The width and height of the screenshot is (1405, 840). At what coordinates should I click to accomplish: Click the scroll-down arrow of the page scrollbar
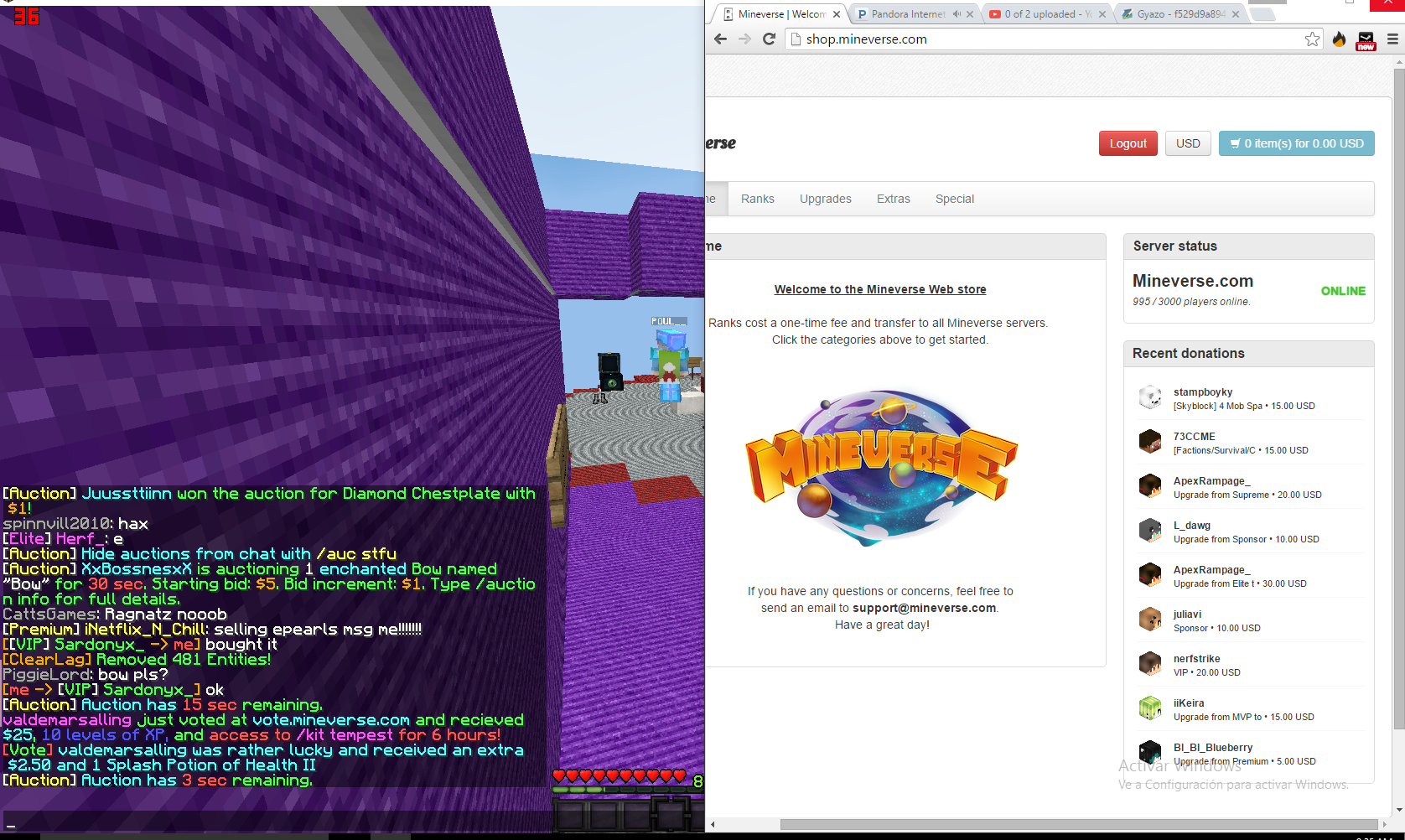pyautogui.click(x=1398, y=811)
